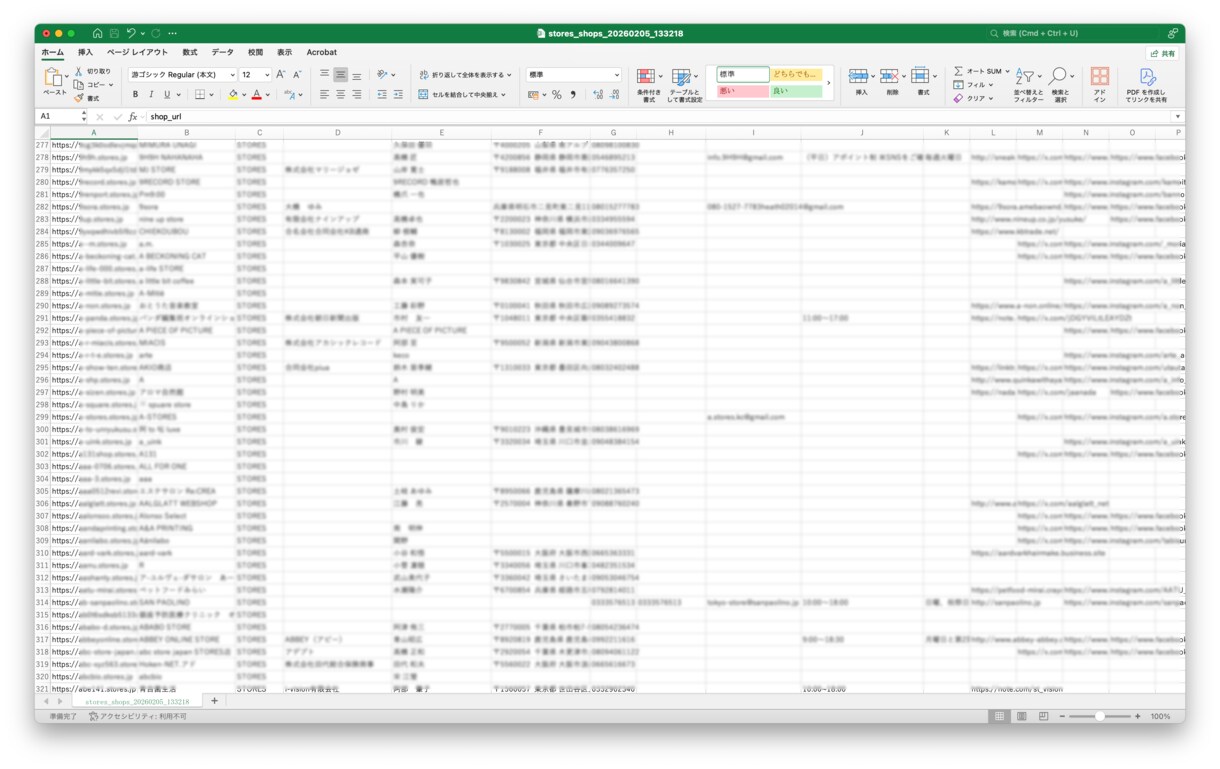Click the yellow fill color swatch
1220x769 pixels.
[x=233, y=95]
